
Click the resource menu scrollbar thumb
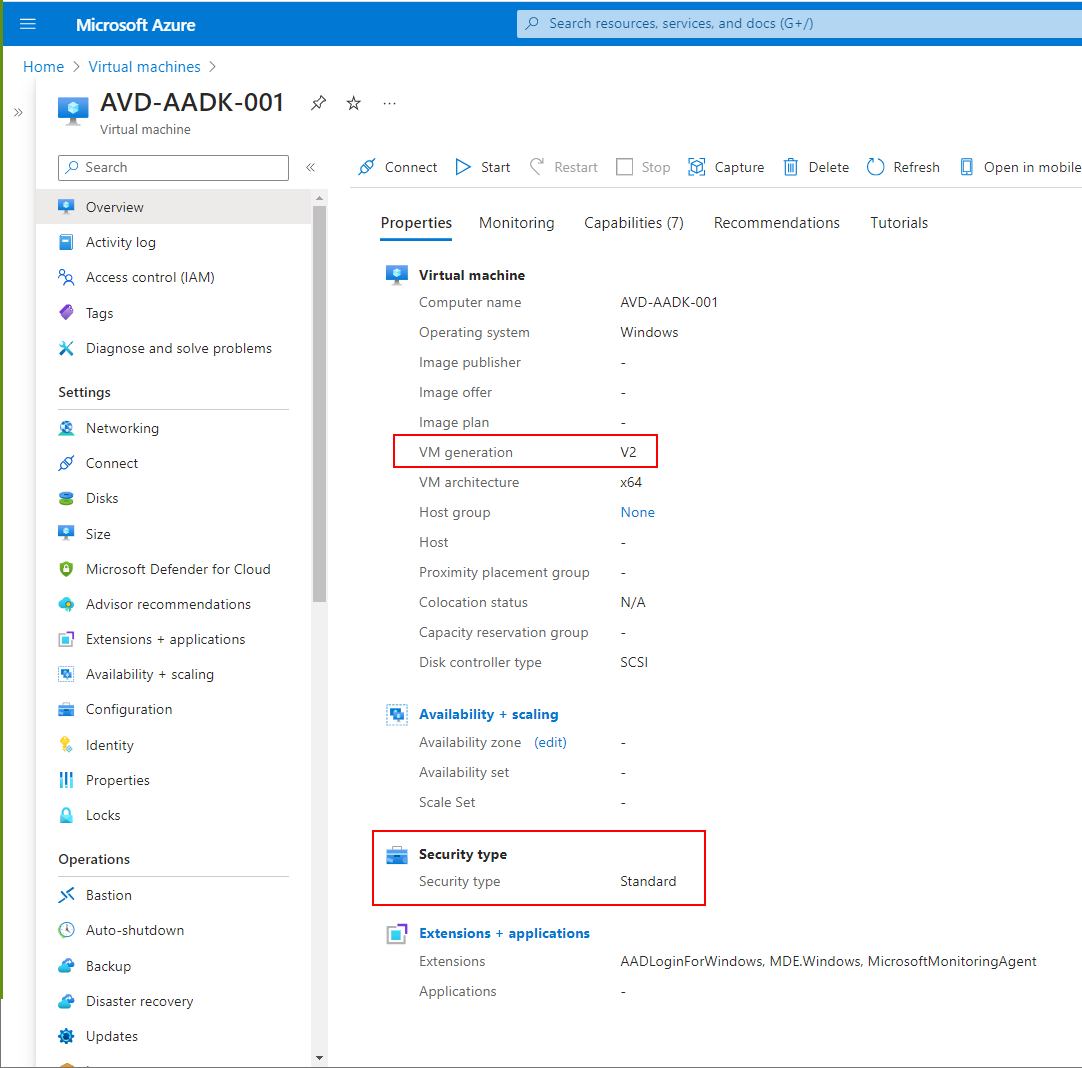319,404
